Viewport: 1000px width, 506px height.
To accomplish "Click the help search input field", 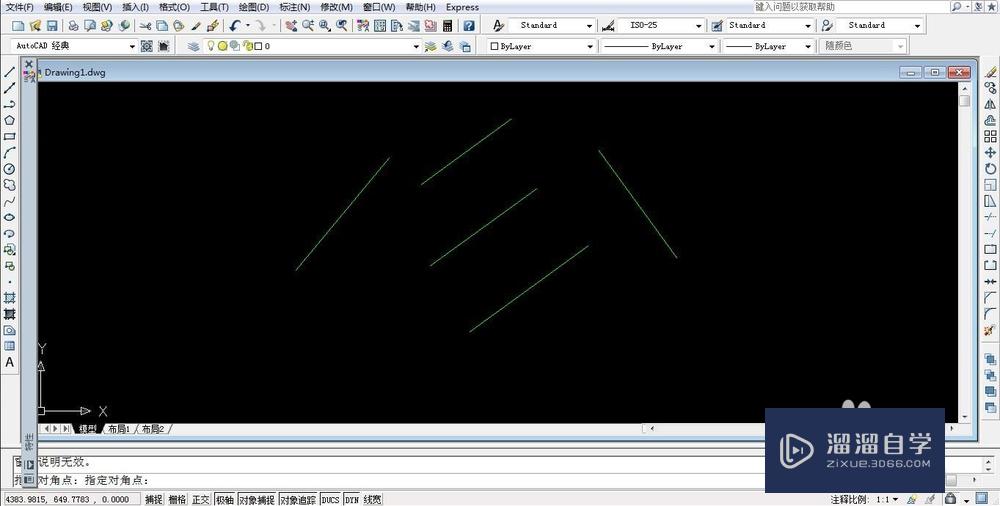I will (x=851, y=6).
